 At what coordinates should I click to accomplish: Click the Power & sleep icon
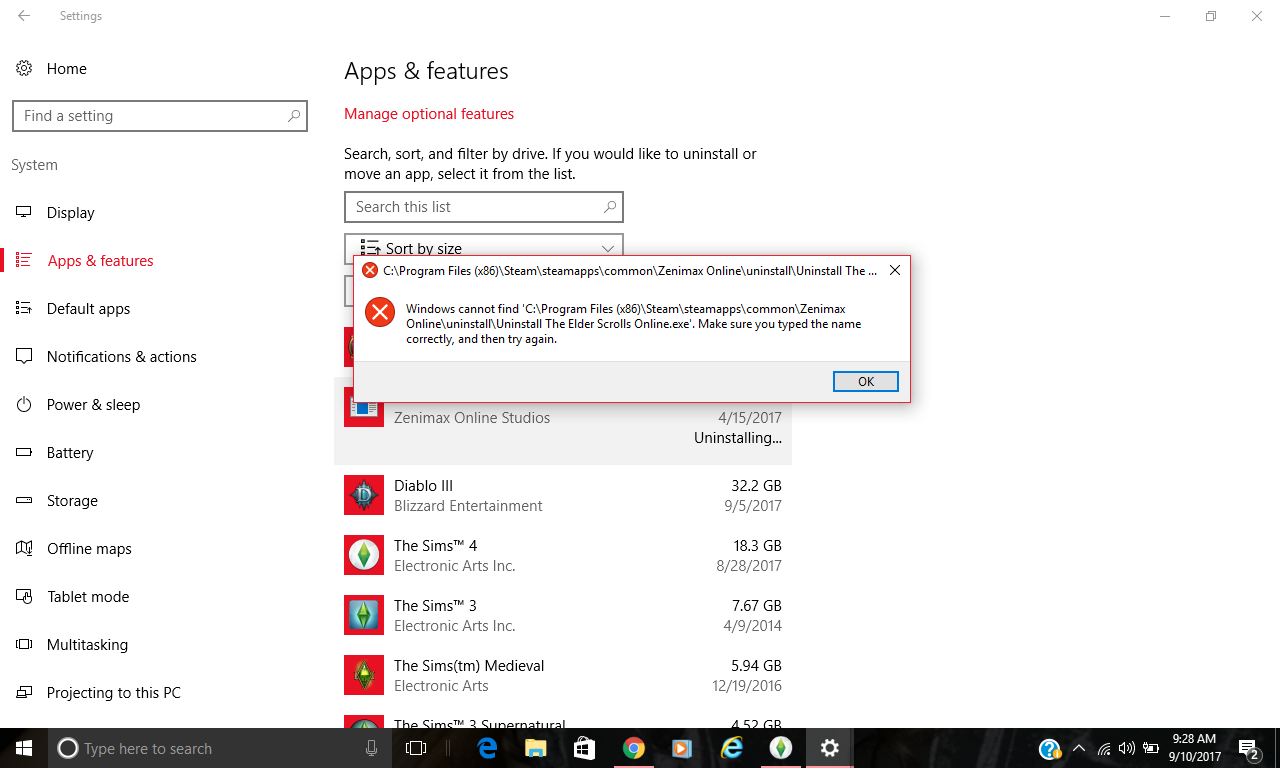coord(25,405)
